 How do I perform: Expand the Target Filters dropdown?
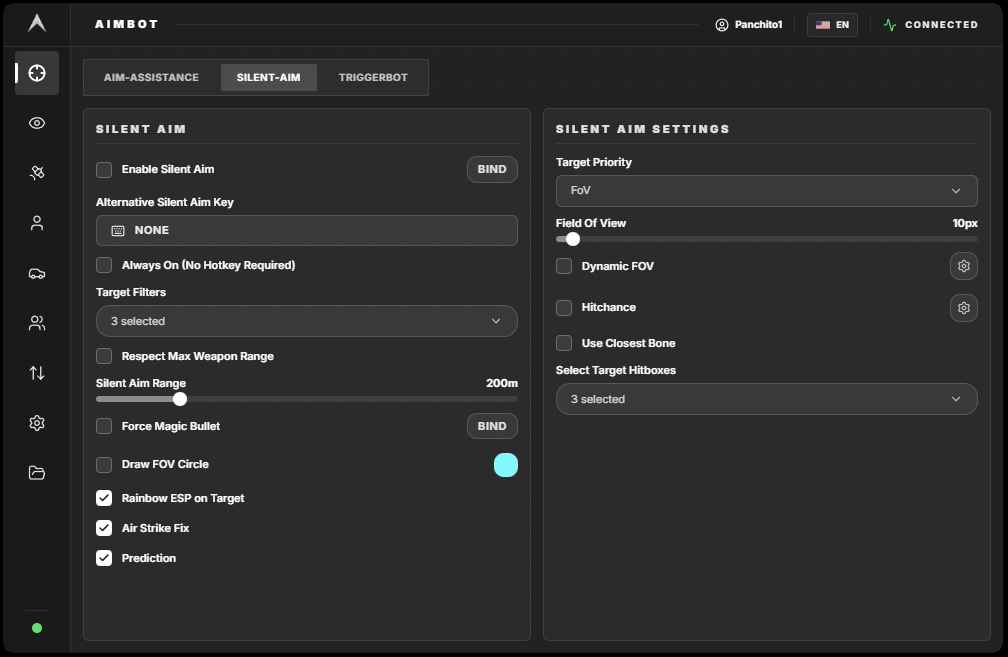307,321
